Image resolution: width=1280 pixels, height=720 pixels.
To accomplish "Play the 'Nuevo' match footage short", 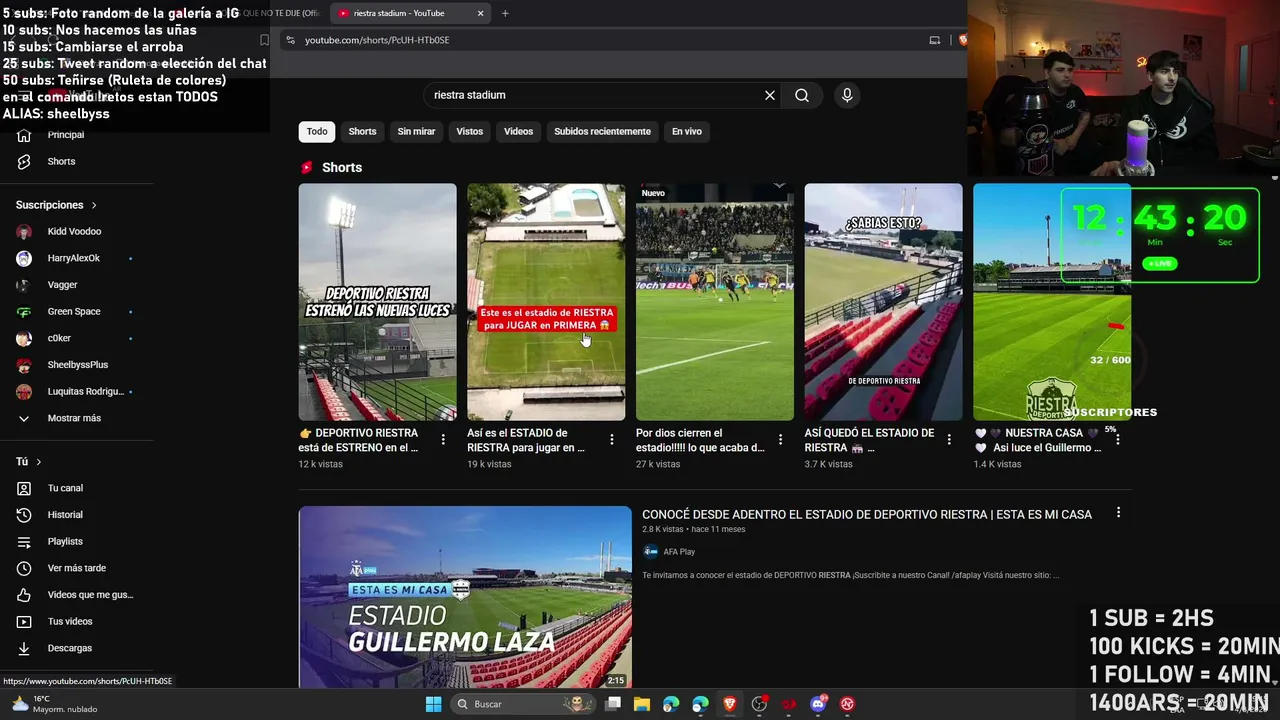I will 715,302.
